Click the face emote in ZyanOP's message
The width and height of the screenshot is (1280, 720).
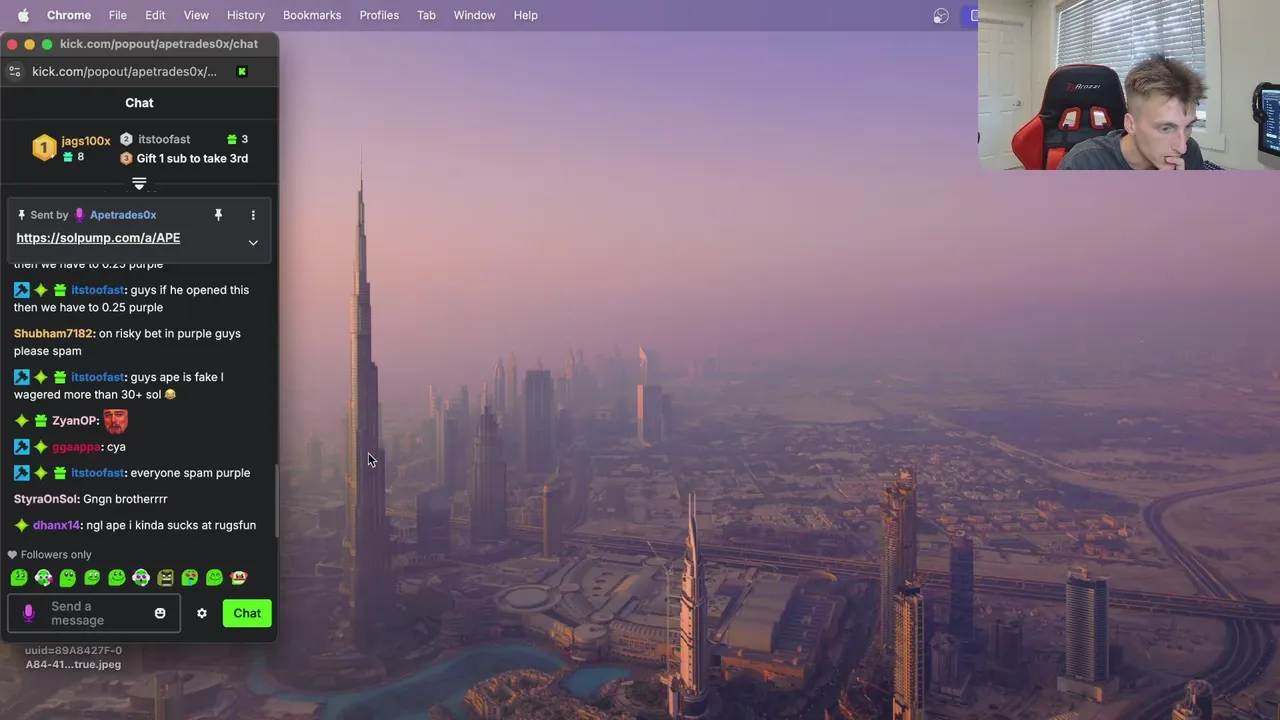click(x=115, y=421)
